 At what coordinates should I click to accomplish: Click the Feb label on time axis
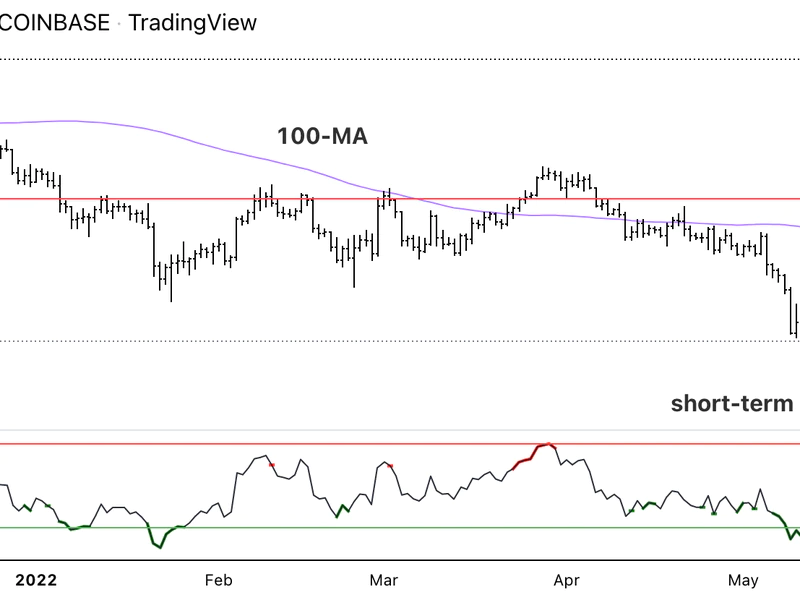point(217,581)
